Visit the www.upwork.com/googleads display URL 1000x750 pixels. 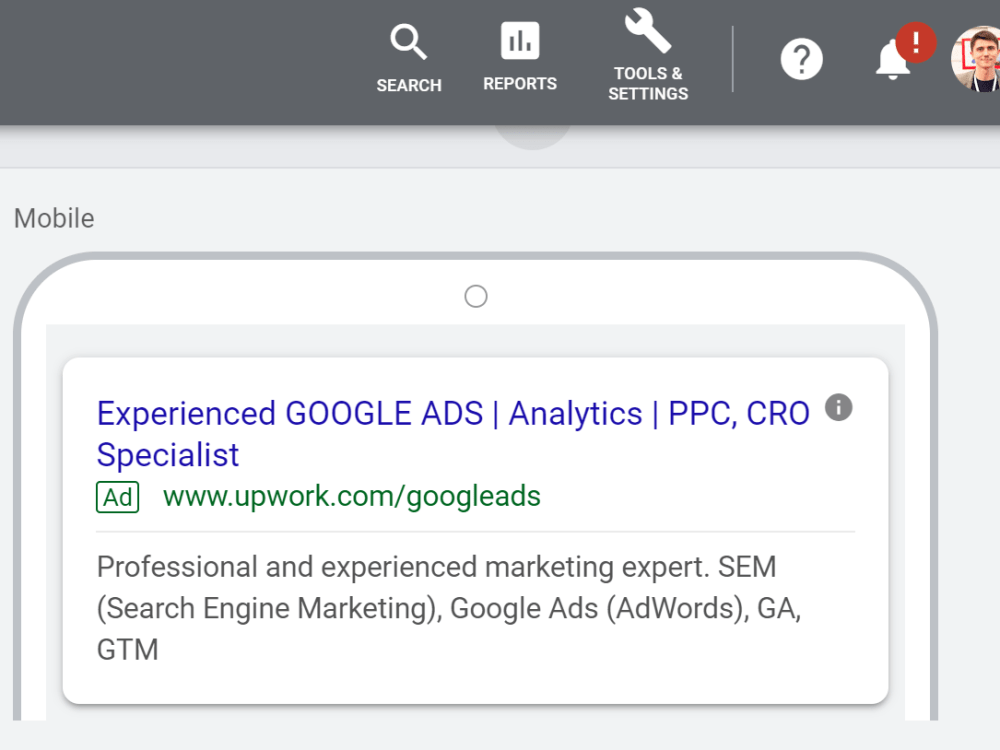[x=351, y=496]
